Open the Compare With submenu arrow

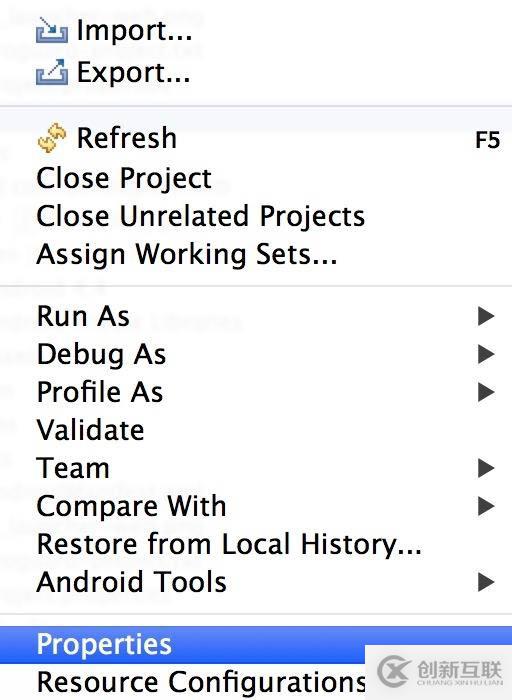pos(486,506)
